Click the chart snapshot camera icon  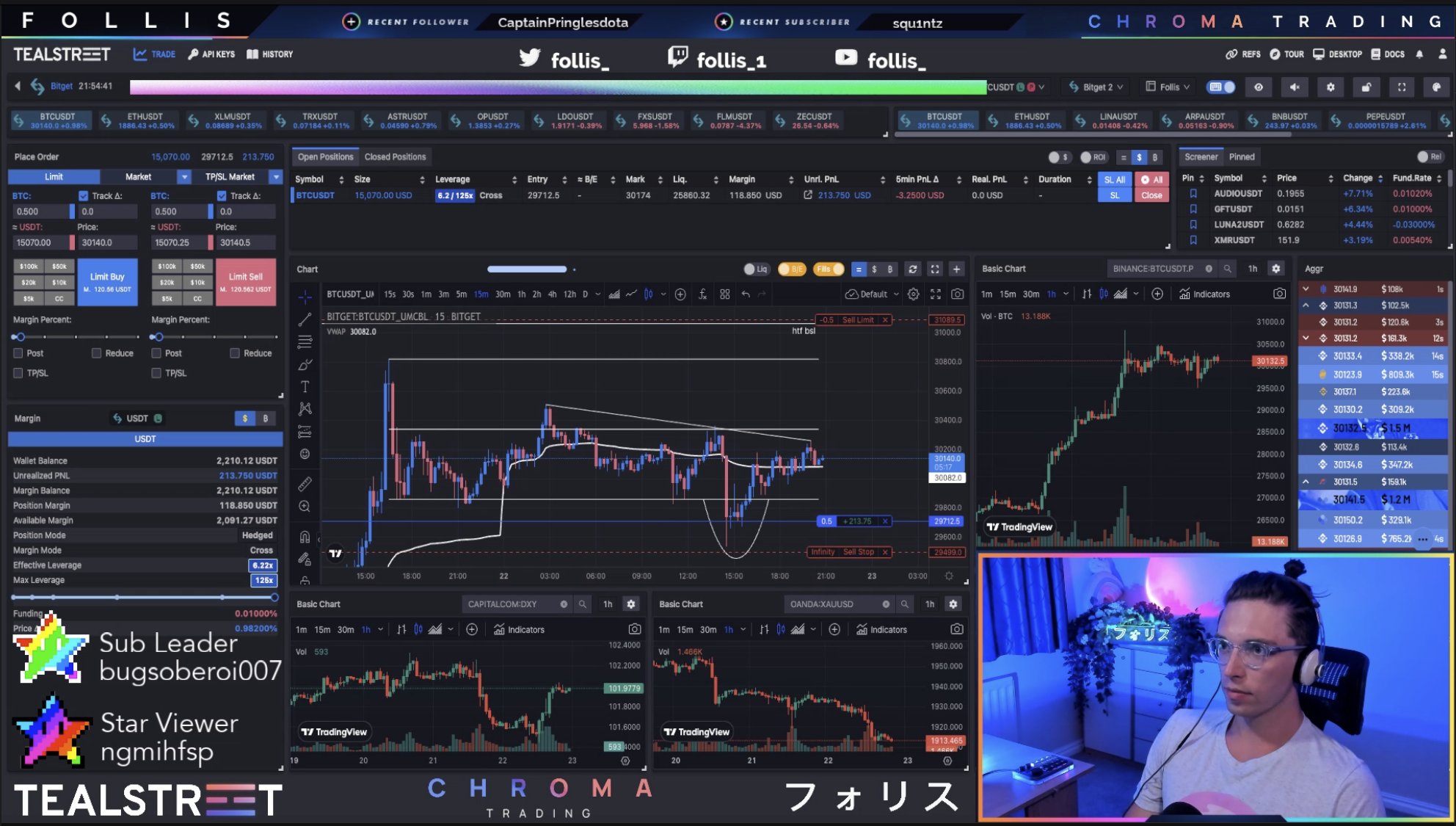point(958,294)
